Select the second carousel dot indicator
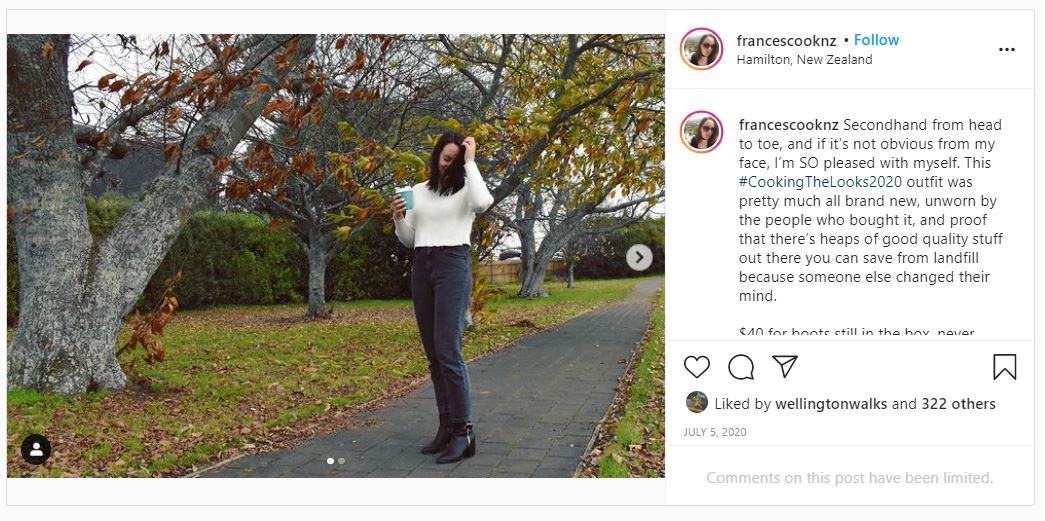The height and width of the screenshot is (521, 1045). click(x=341, y=461)
